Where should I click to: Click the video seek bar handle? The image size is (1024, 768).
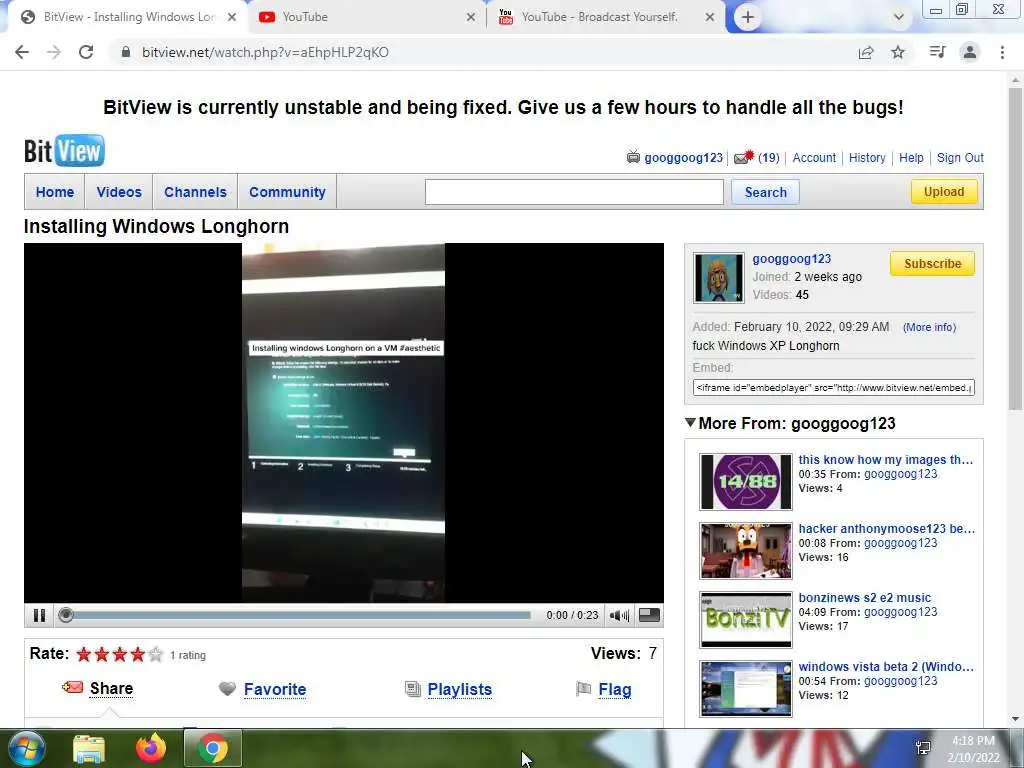[x=65, y=615]
